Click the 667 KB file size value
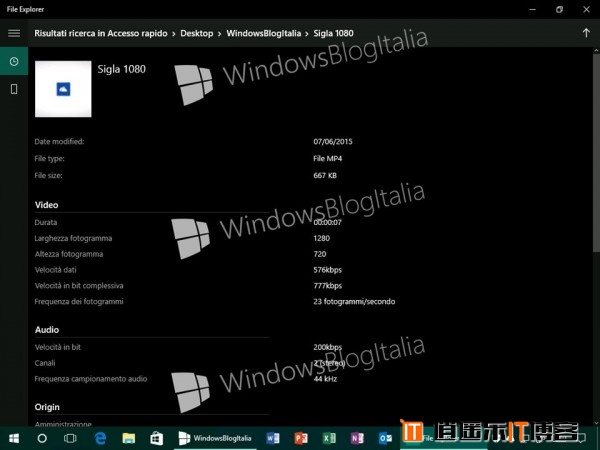Viewport: 600px width, 450px height. click(x=325, y=175)
